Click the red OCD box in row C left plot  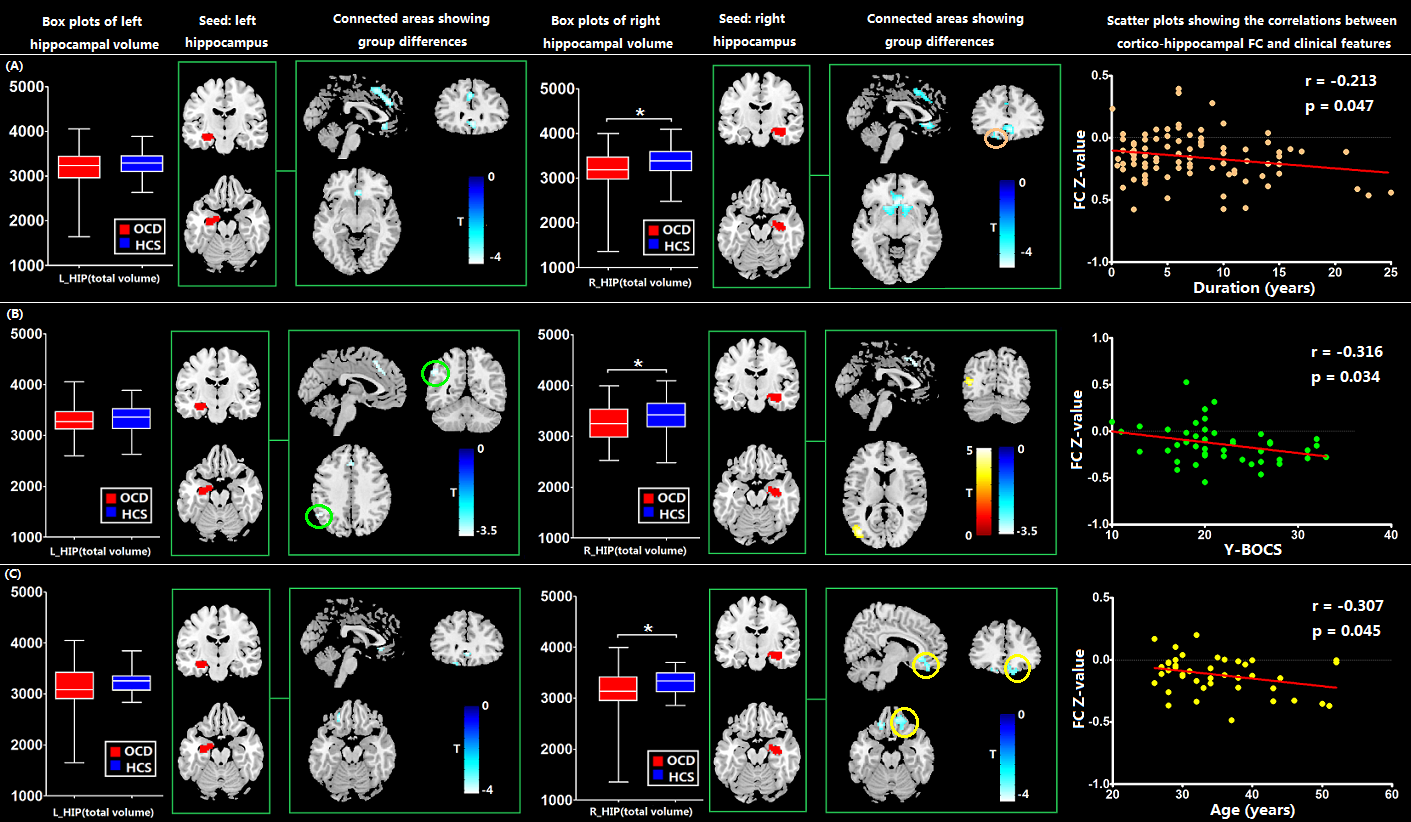pyautogui.click(x=76, y=685)
